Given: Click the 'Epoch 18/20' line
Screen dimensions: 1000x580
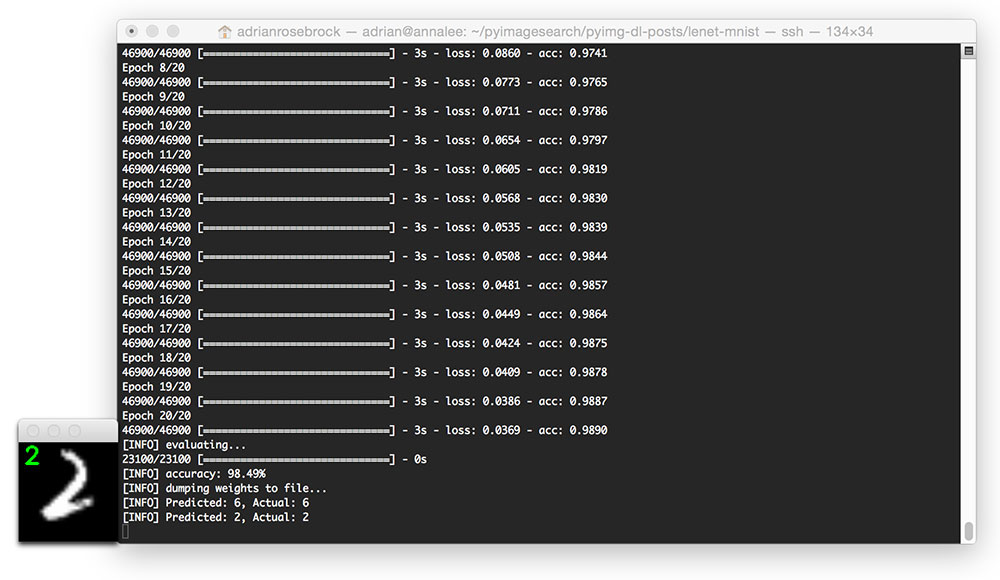Looking at the screenshot, I should (156, 358).
